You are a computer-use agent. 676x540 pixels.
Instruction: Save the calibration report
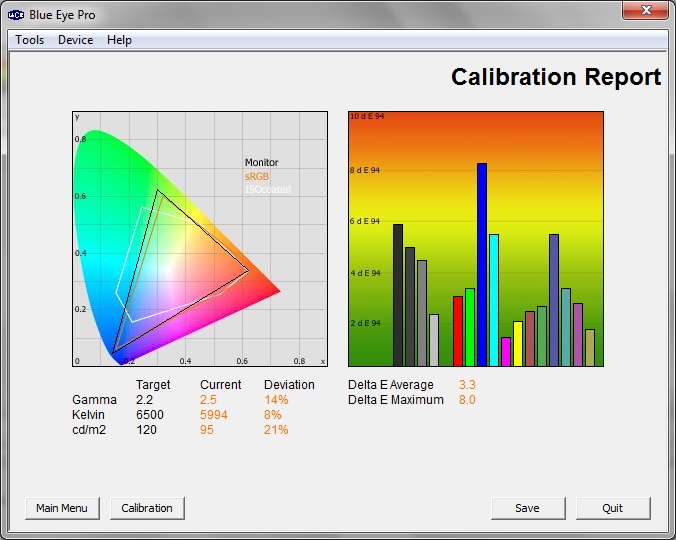(x=528, y=508)
